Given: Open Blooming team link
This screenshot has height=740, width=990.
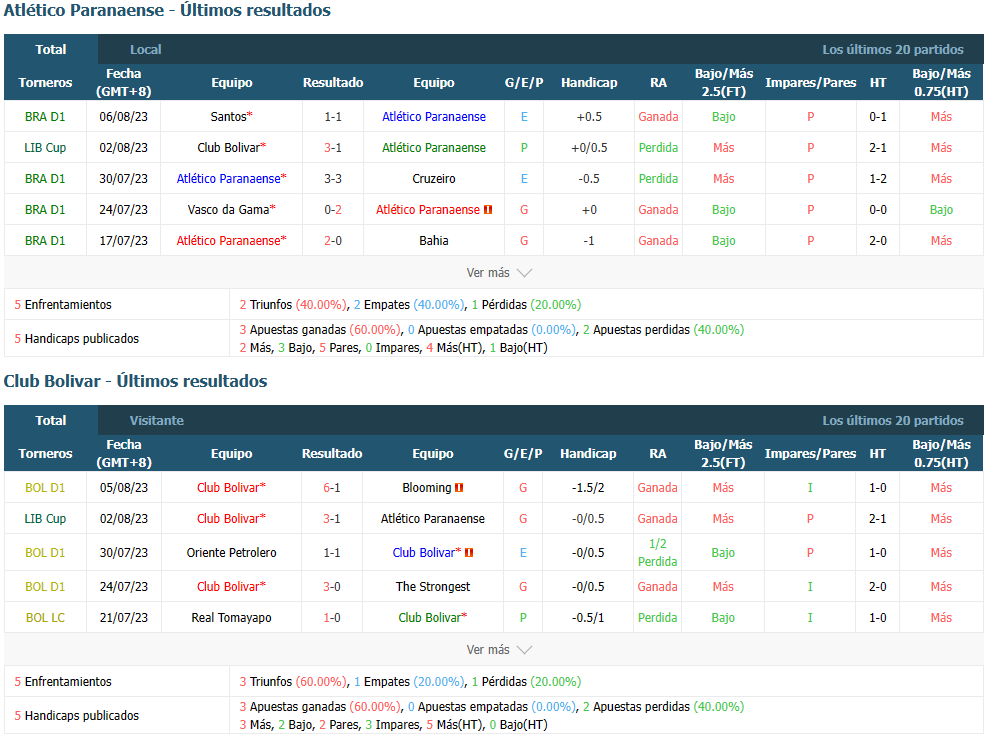Looking at the screenshot, I should click(x=427, y=487).
